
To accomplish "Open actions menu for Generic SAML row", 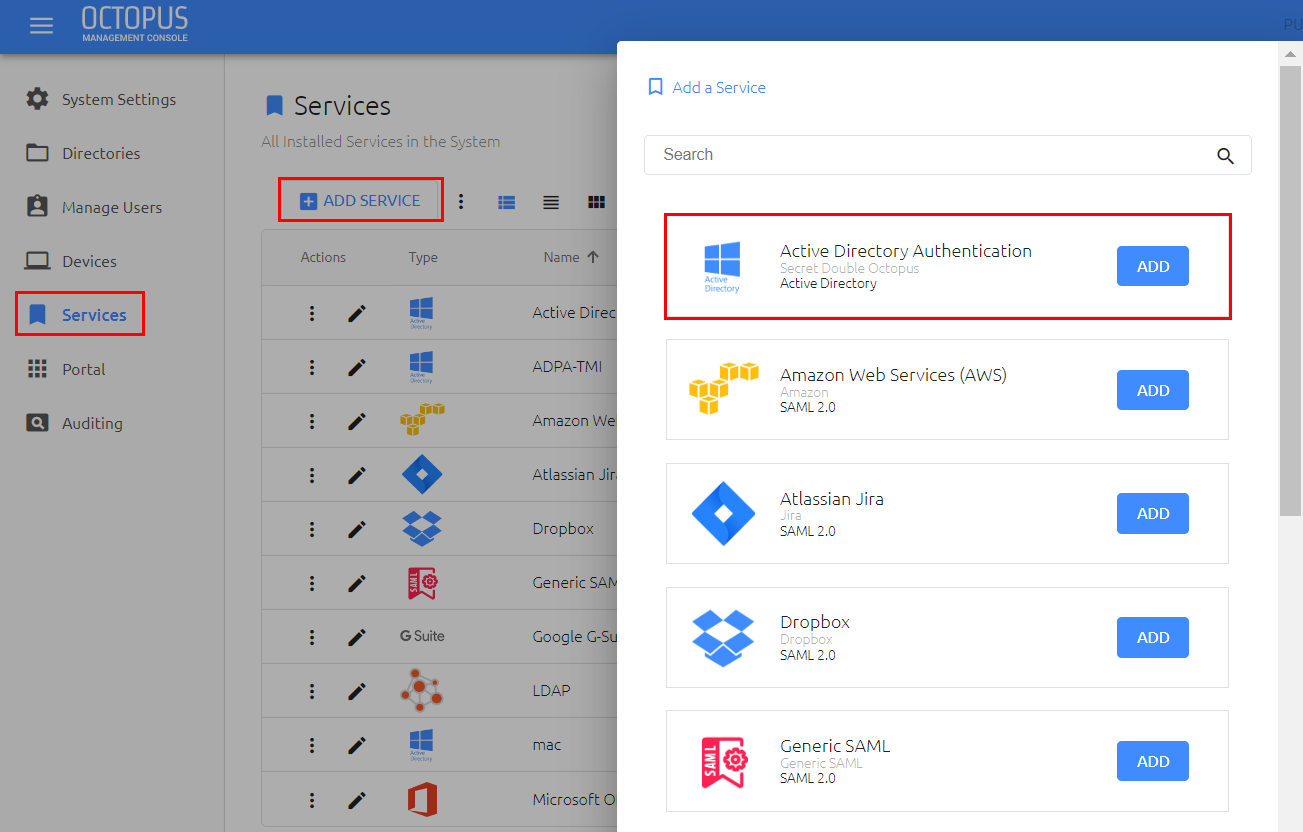I will (x=312, y=583).
